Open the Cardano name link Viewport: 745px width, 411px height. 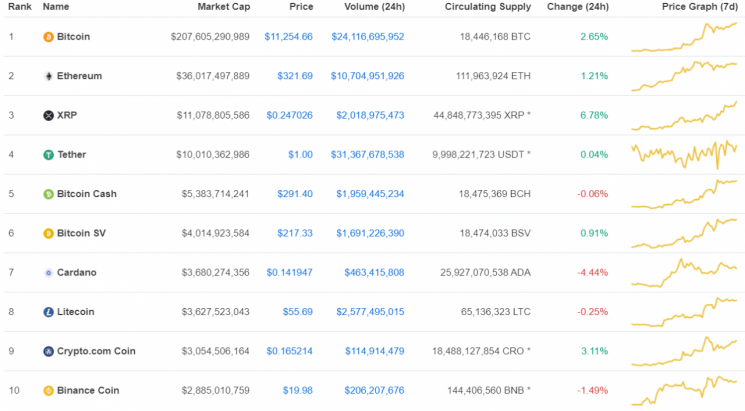(76, 273)
